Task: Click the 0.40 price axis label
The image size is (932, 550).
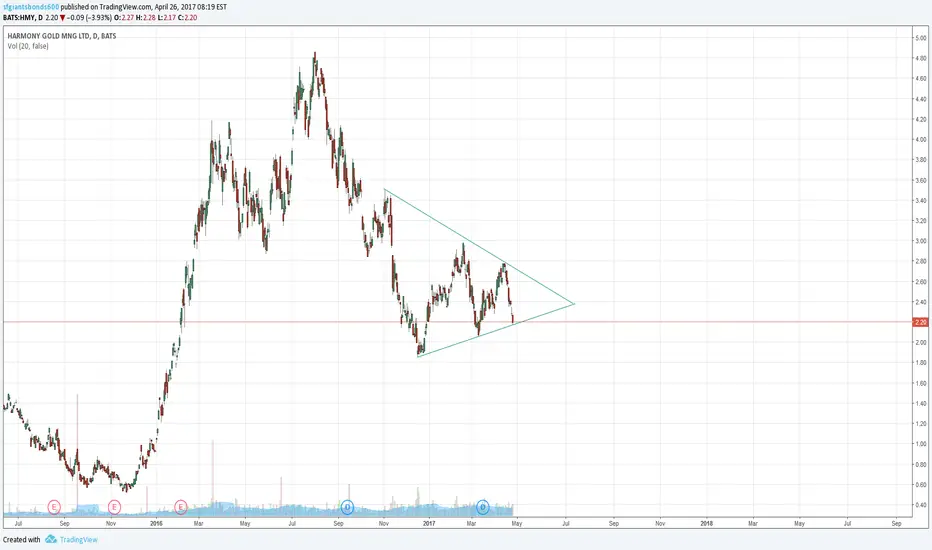Action: tap(921, 505)
